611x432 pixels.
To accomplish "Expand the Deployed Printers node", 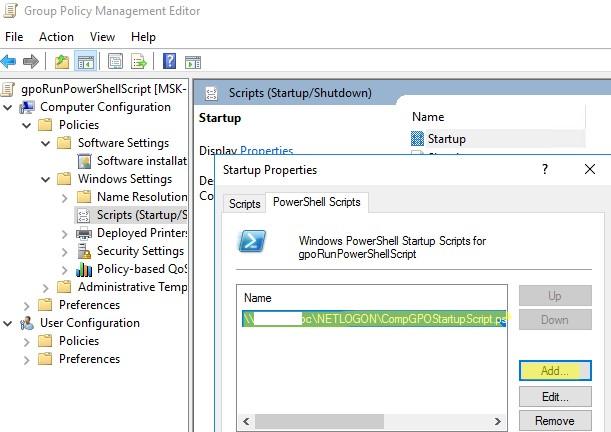I will pos(65,234).
